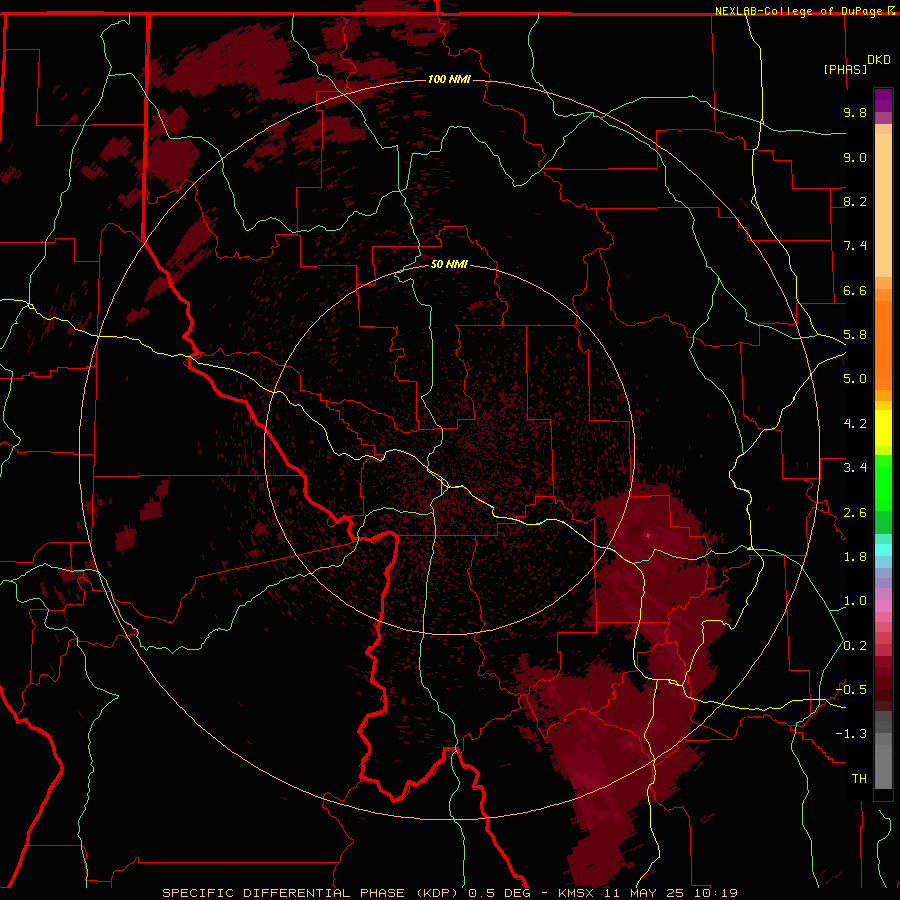The image size is (900, 900).
Task: Click the TH threshold label
Action: [x=859, y=779]
